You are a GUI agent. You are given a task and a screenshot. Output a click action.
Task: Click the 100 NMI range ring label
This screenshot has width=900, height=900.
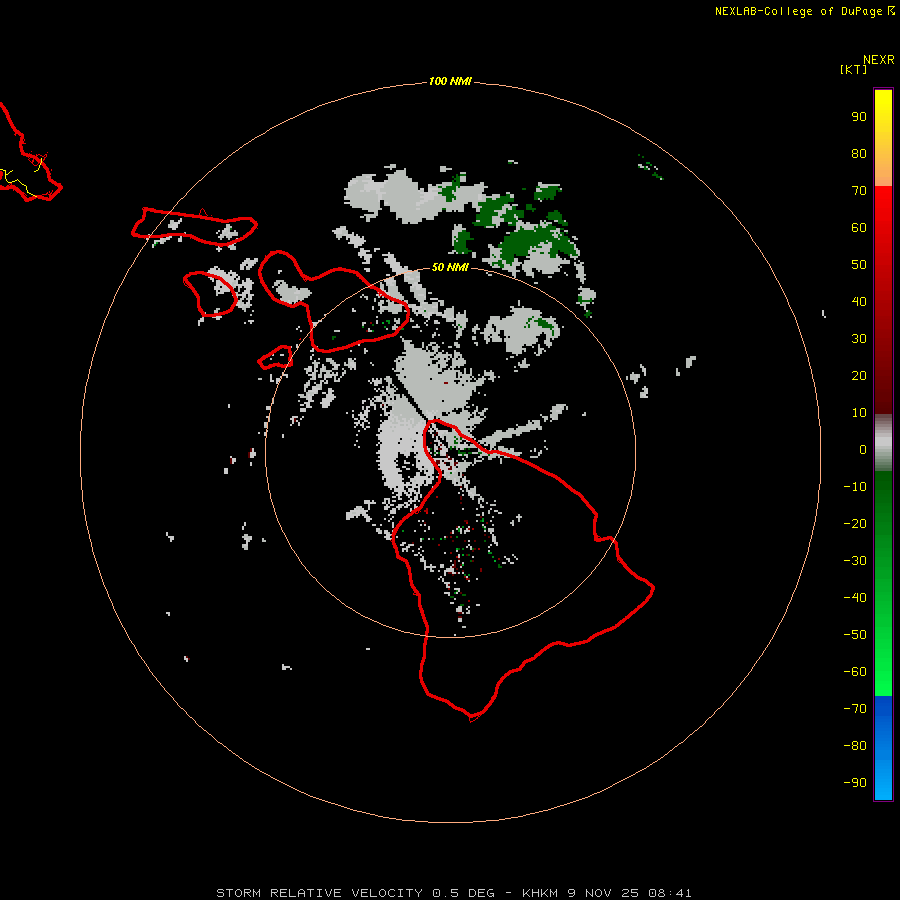[x=450, y=82]
